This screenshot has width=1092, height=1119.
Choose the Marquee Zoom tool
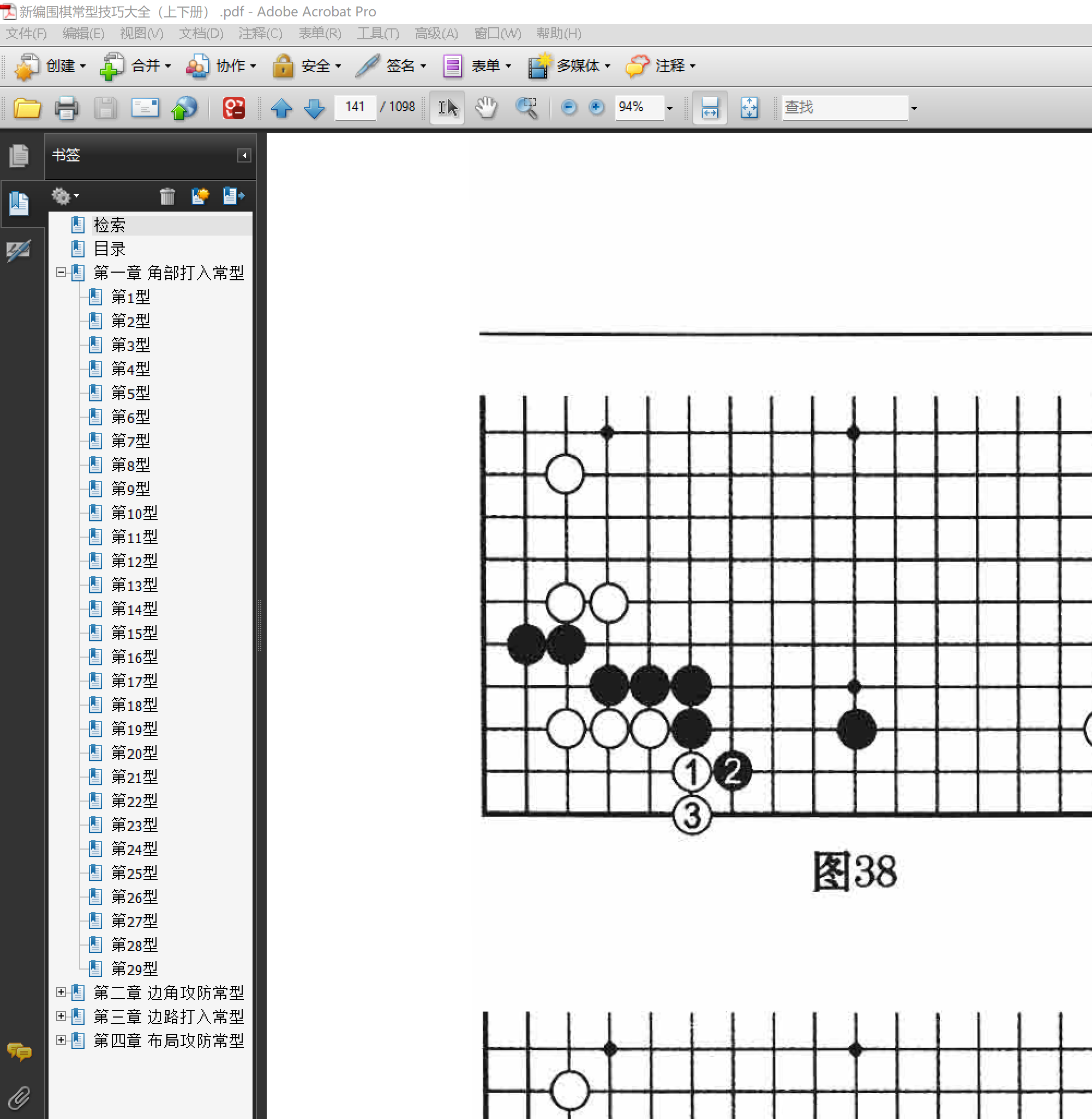[526, 107]
